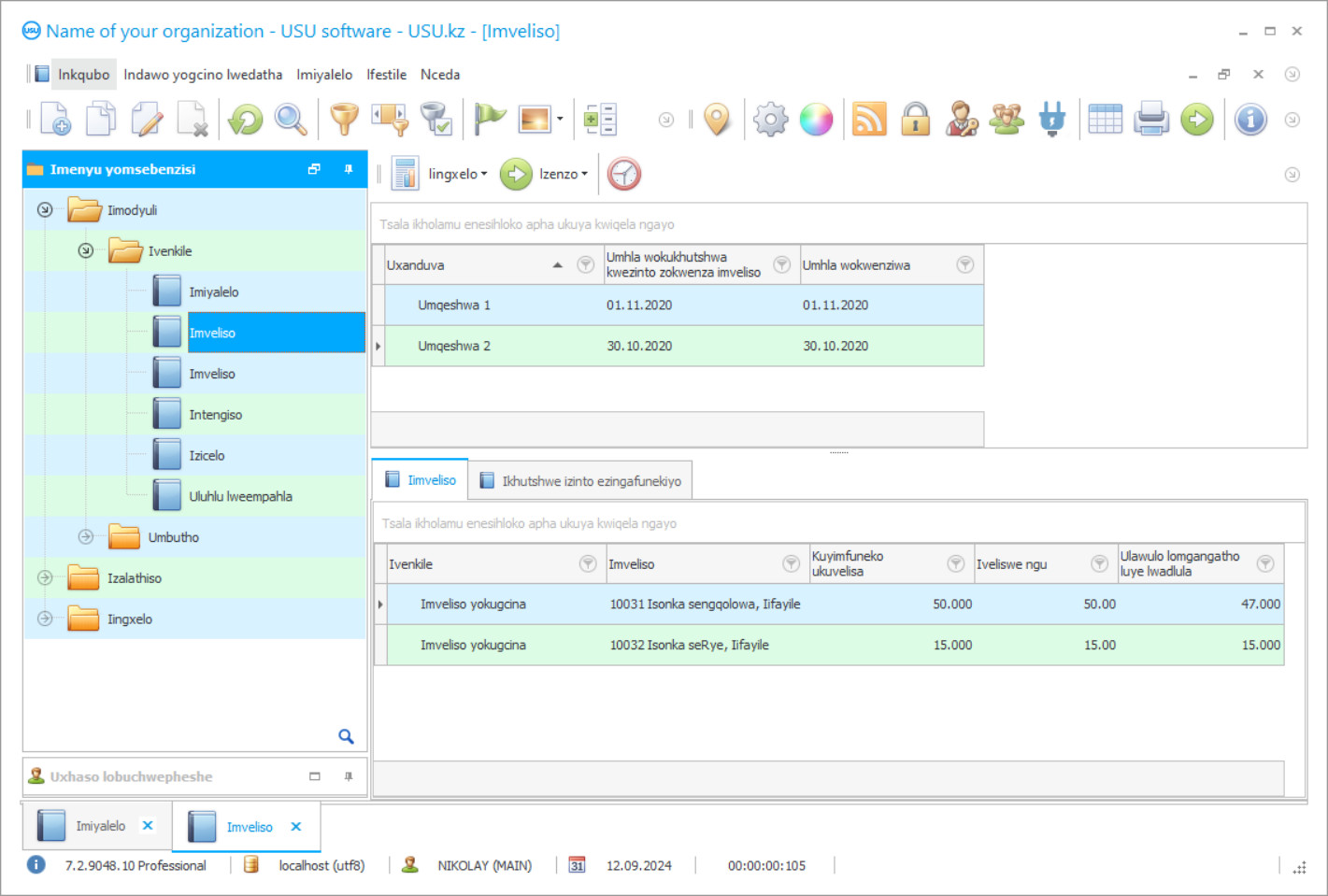Open the Ifestile menu
The height and width of the screenshot is (896, 1328).
[x=386, y=75]
